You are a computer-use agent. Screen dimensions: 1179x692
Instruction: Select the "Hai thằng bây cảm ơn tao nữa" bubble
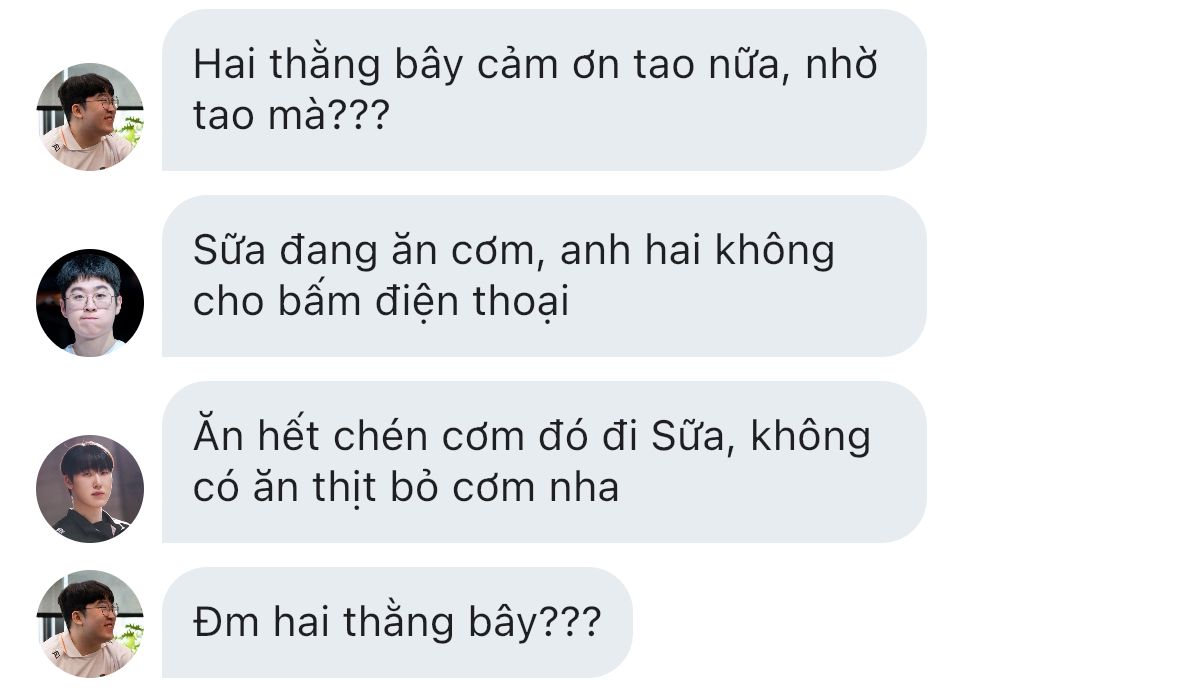coord(544,90)
